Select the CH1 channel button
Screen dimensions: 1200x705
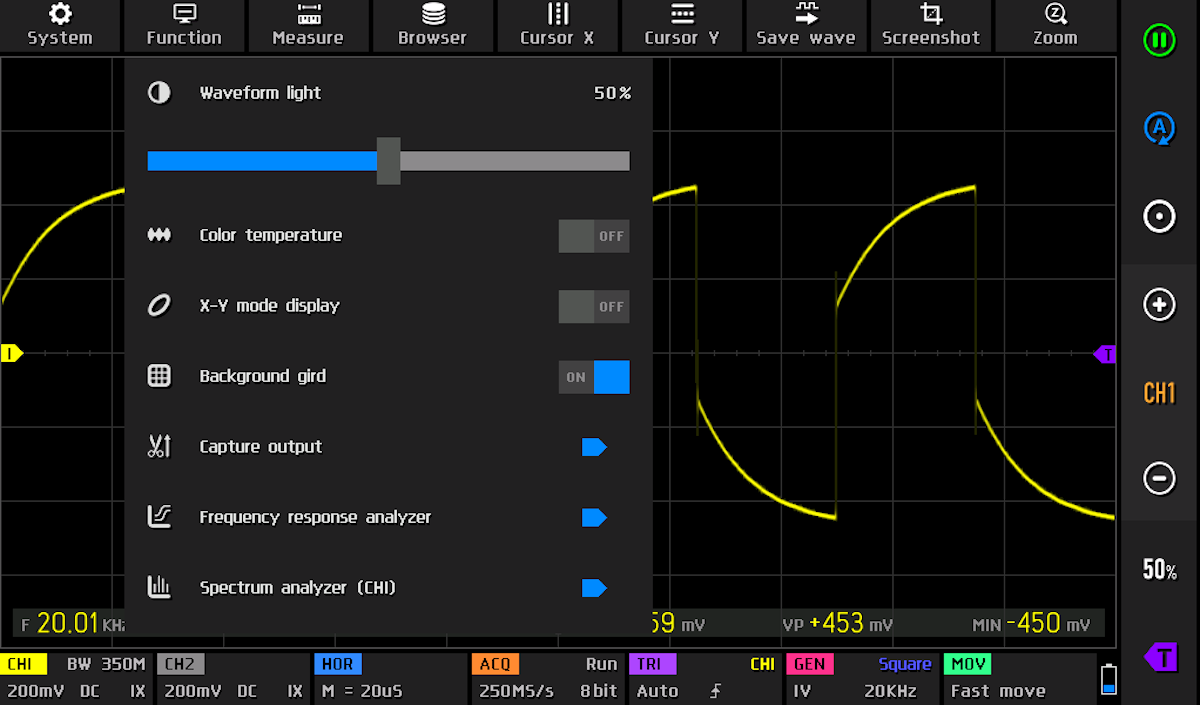coord(1159,393)
